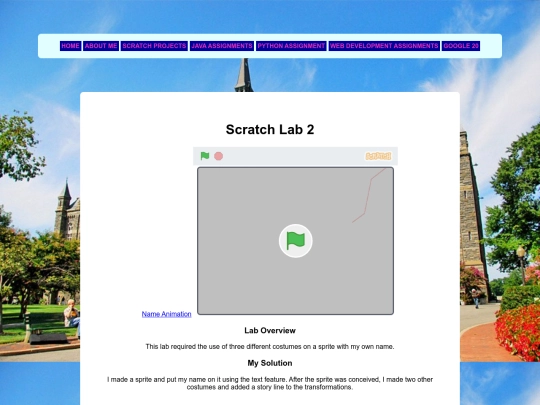The width and height of the screenshot is (540, 405).
Task: Click the My Solution heading
Action: 270,363
